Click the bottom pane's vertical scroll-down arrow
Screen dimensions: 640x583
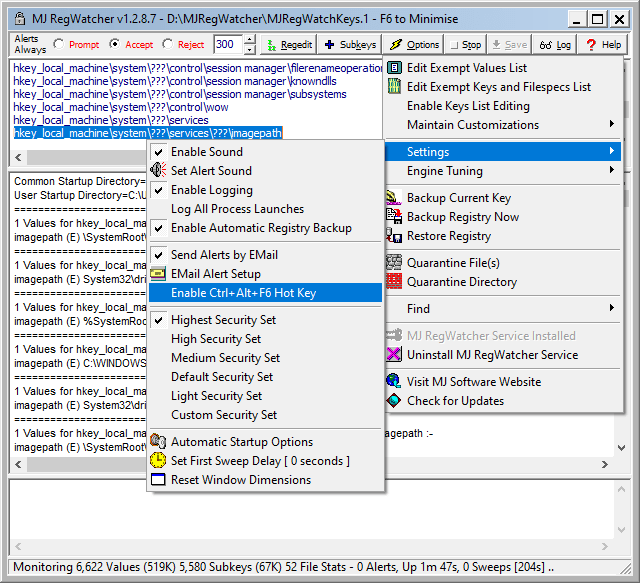pos(621,530)
